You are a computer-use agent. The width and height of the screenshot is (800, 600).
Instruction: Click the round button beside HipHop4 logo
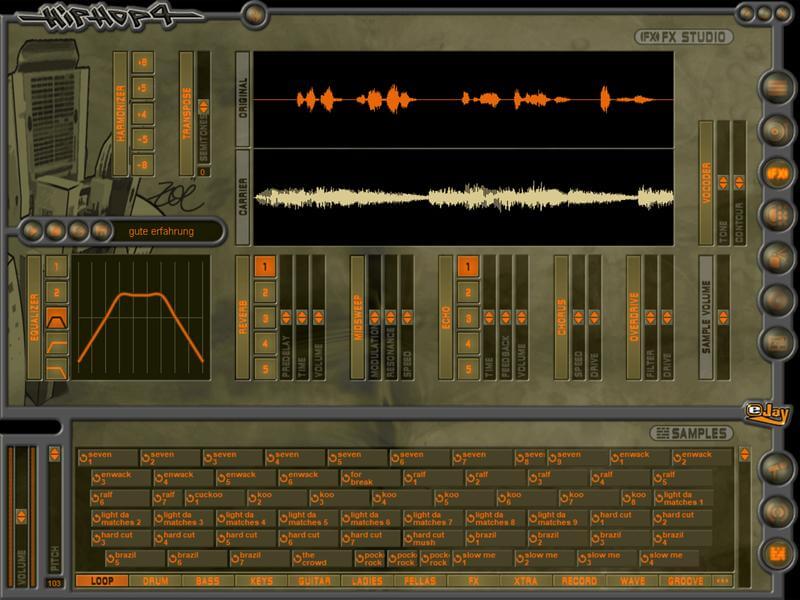click(256, 14)
